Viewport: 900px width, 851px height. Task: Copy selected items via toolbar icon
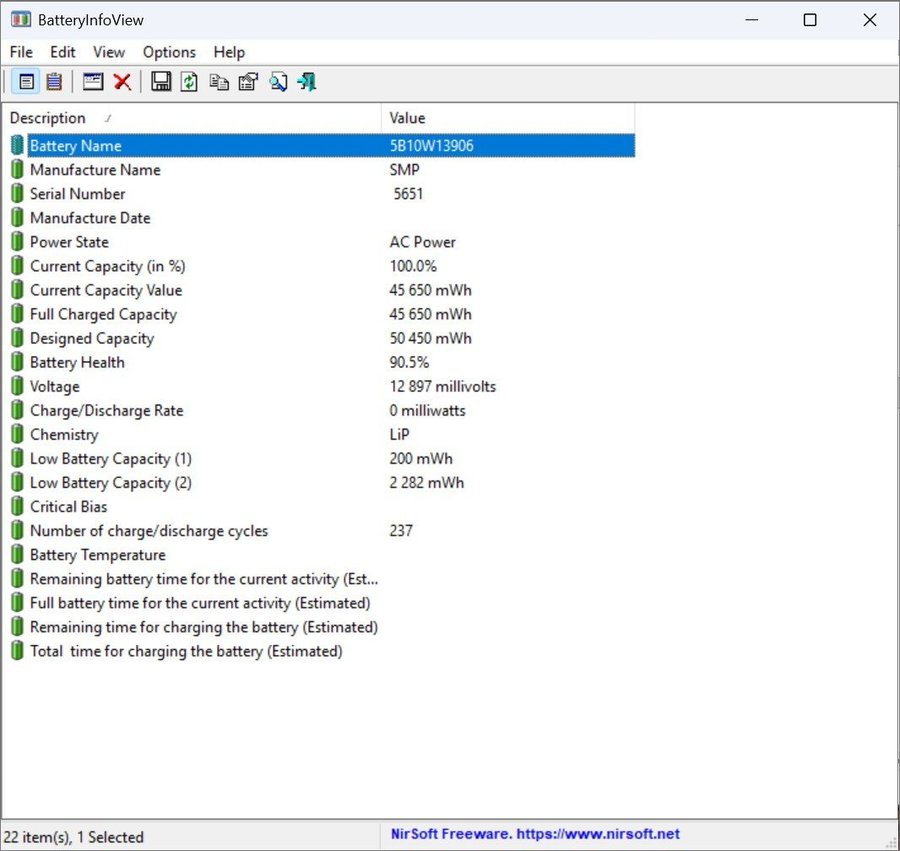[218, 82]
